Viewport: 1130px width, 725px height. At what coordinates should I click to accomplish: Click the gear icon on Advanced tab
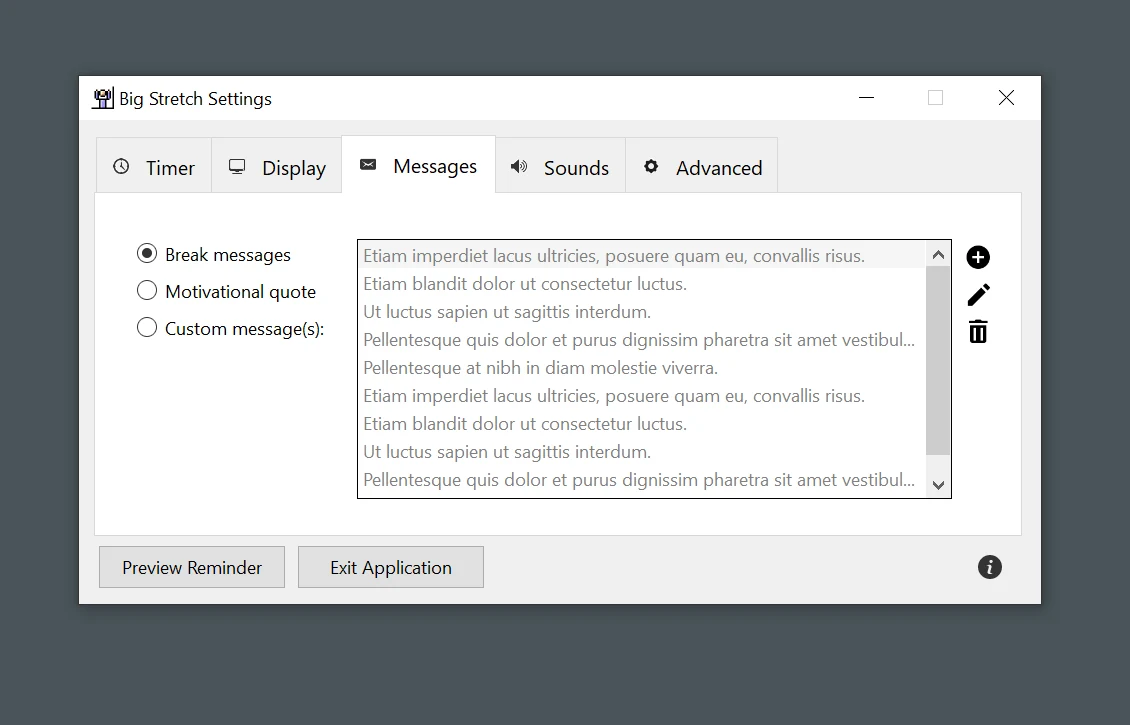(x=651, y=166)
